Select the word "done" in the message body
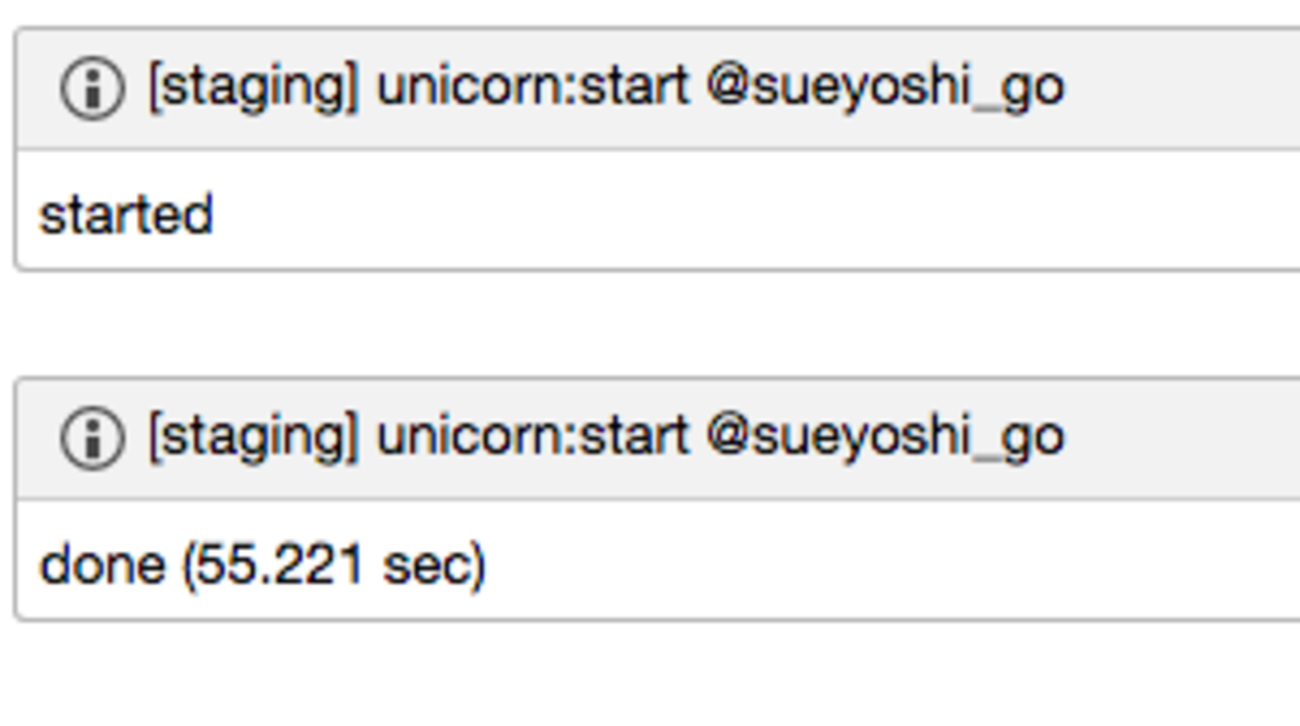The image size is (1300, 726). 101,565
